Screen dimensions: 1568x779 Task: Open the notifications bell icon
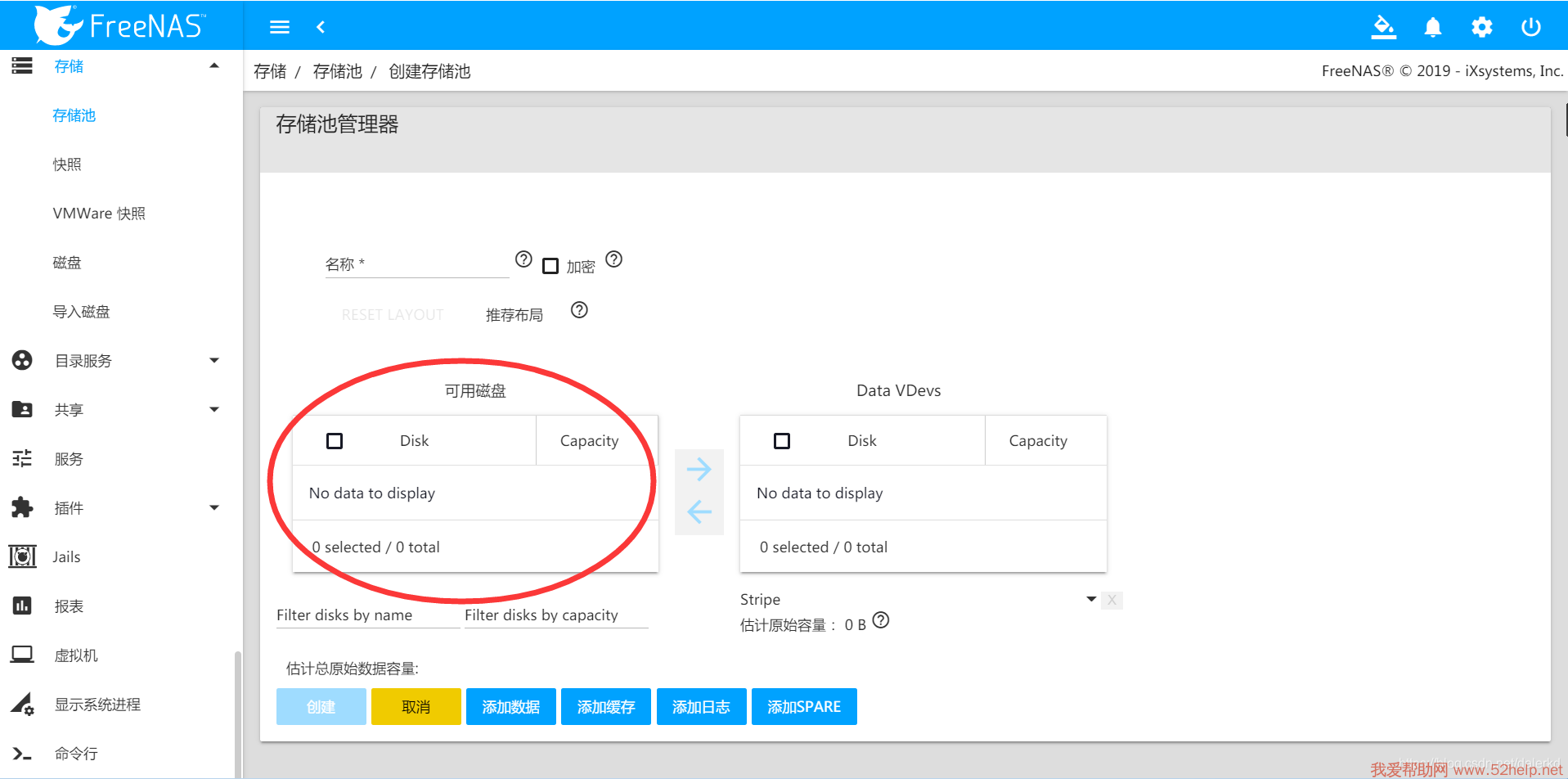1432,28
